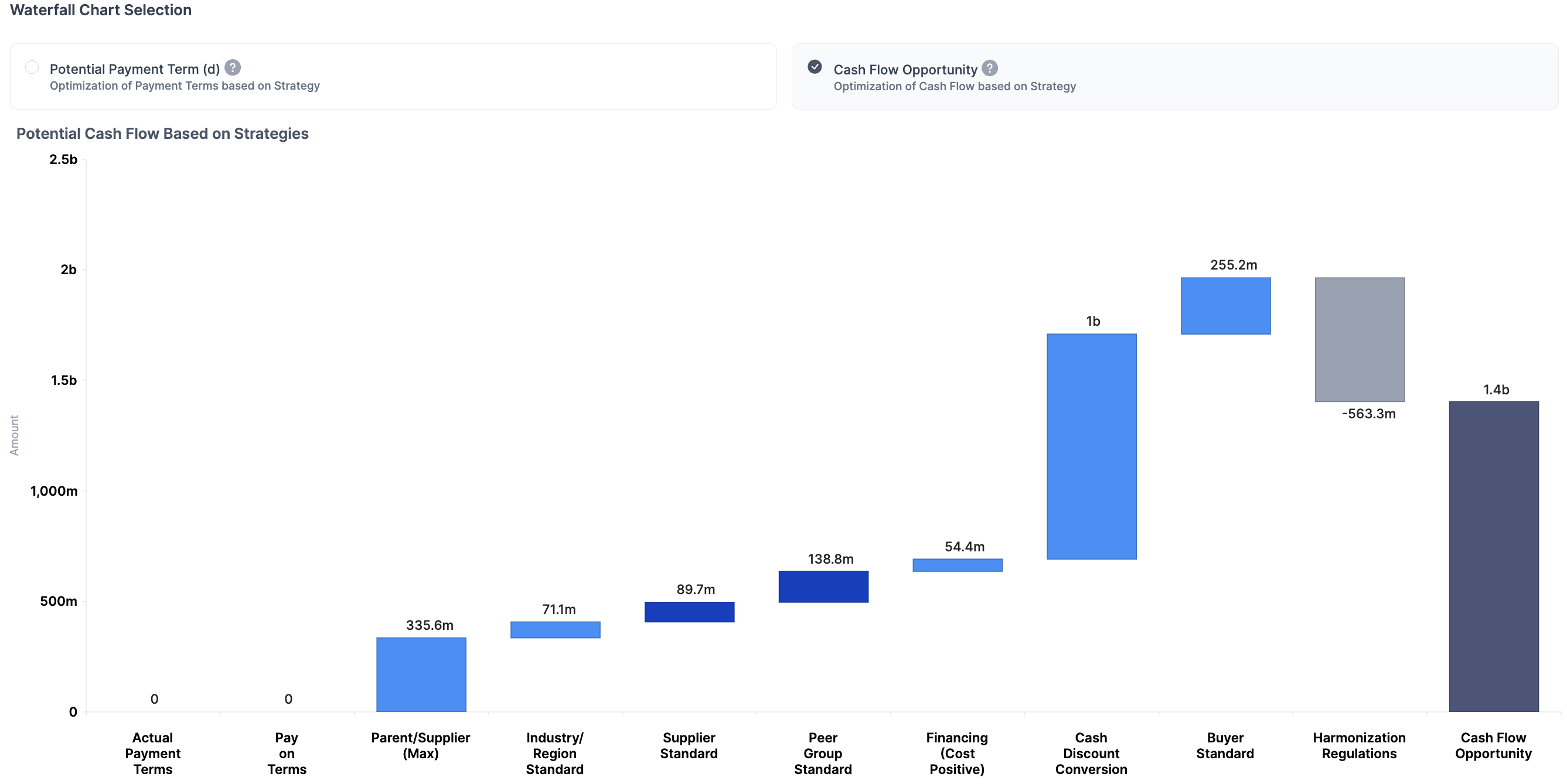Screen dimensions: 1567x784
Task: Click the -563.3m data label
Action: (x=1368, y=414)
